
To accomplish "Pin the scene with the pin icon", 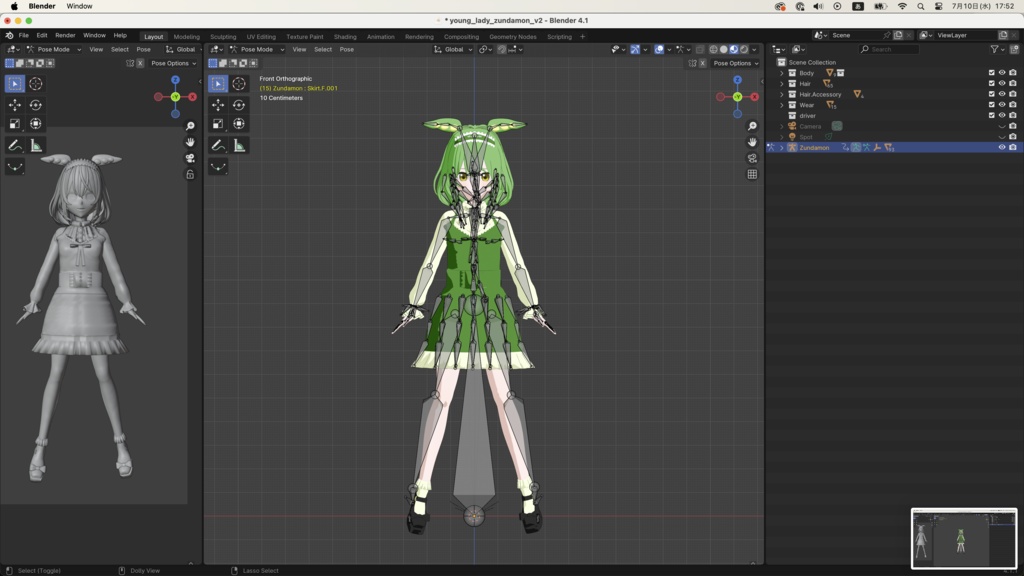I will coord(886,35).
